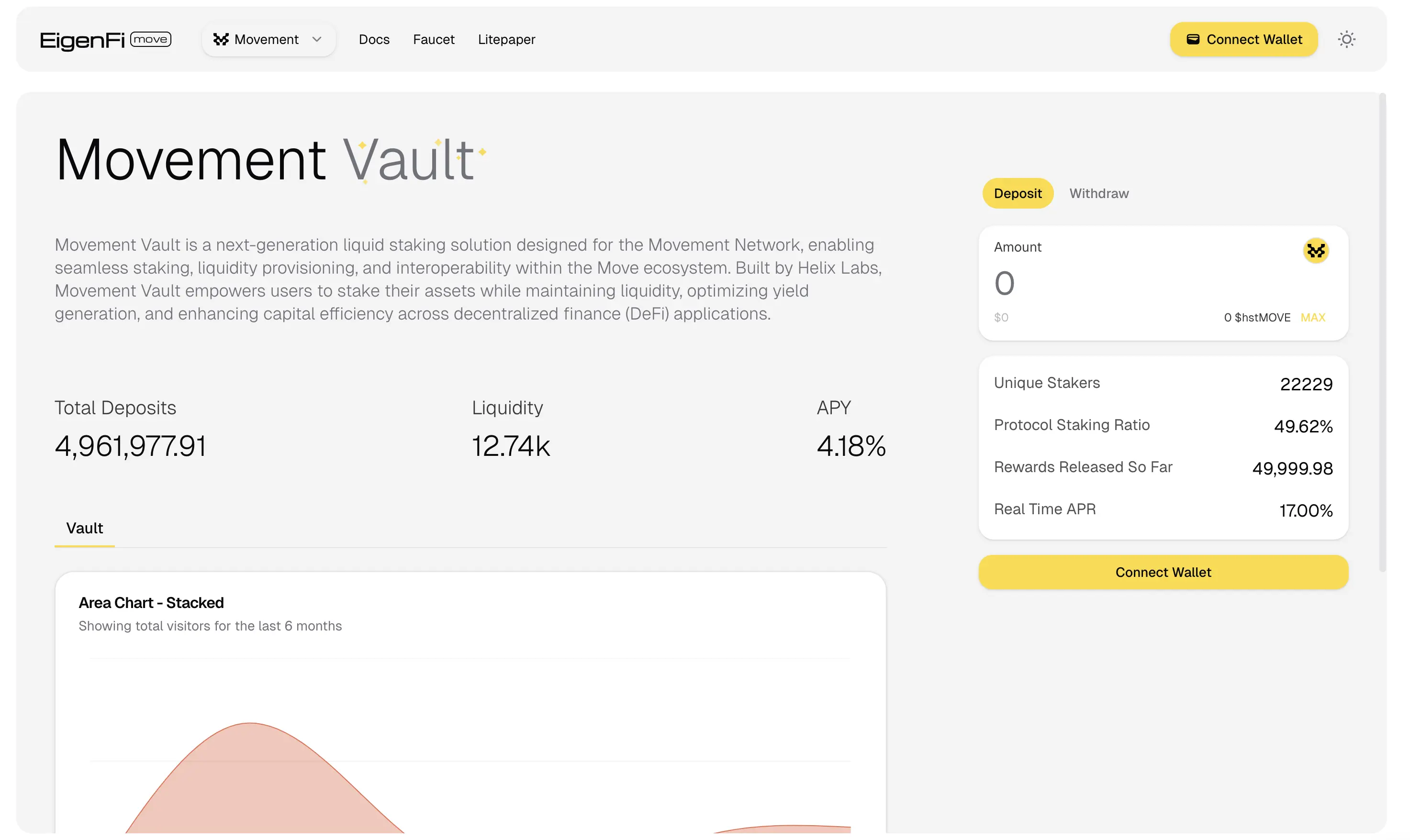Click the Area Chart - Stacked title

(151, 603)
